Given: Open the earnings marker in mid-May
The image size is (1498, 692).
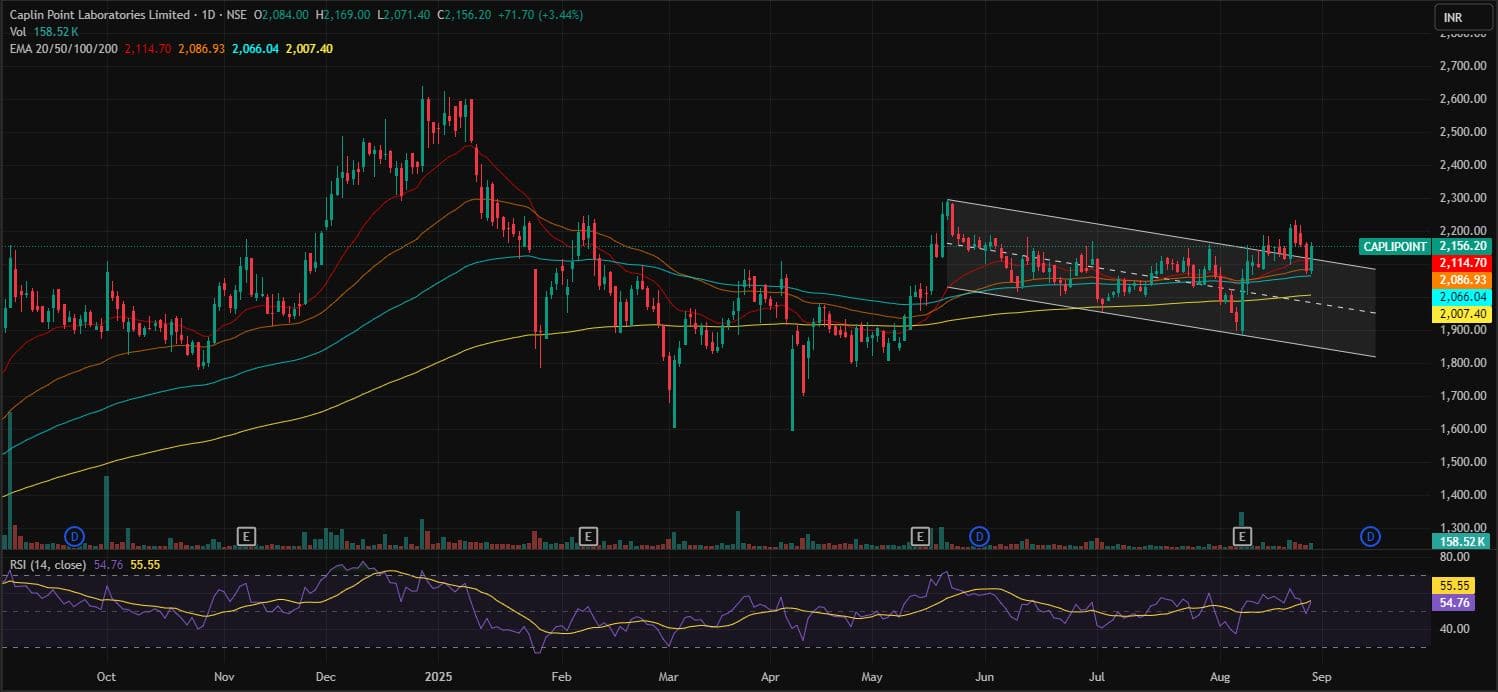Looking at the screenshot, I should pyautogui.click(x=920, y=537).
